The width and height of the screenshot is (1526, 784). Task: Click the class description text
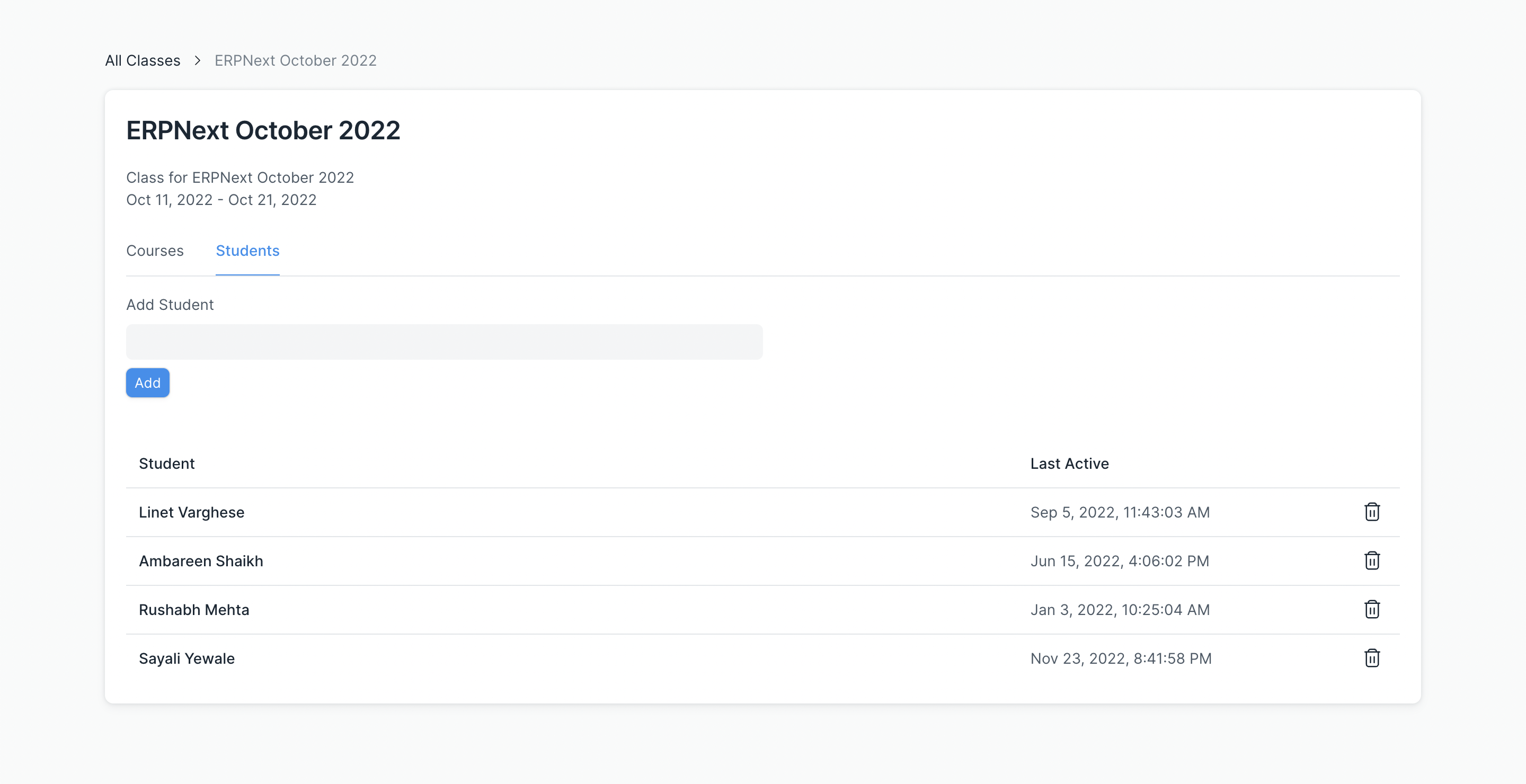239,177
